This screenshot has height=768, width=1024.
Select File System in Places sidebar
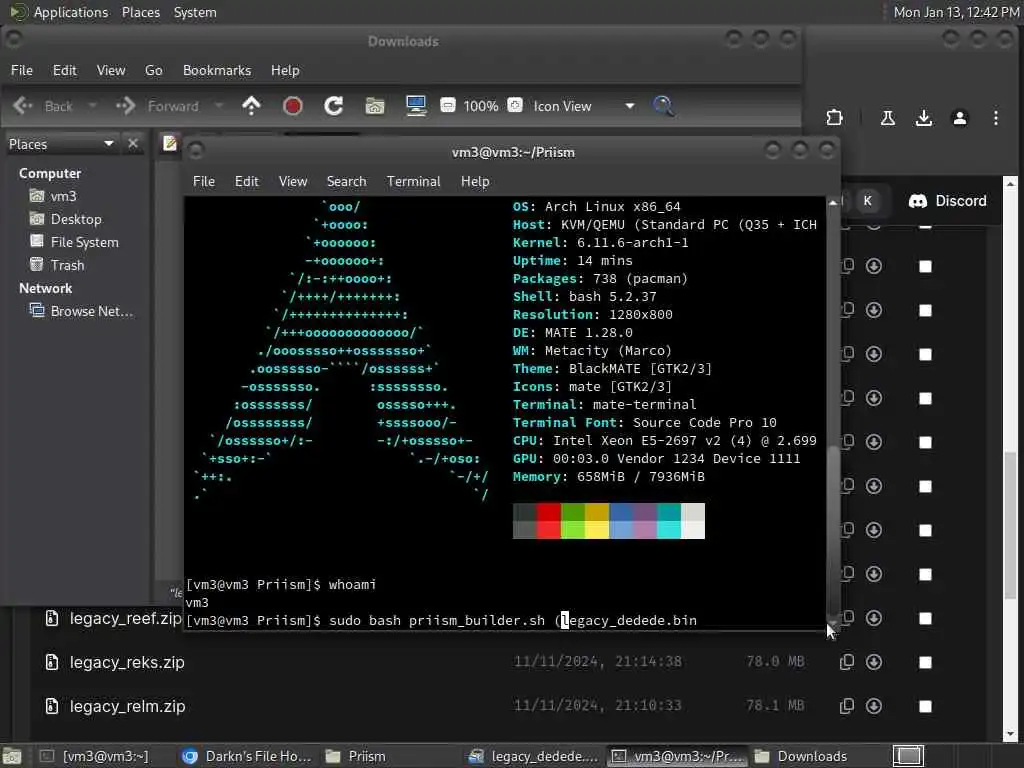pyautogui.click(x=74, y=242)
